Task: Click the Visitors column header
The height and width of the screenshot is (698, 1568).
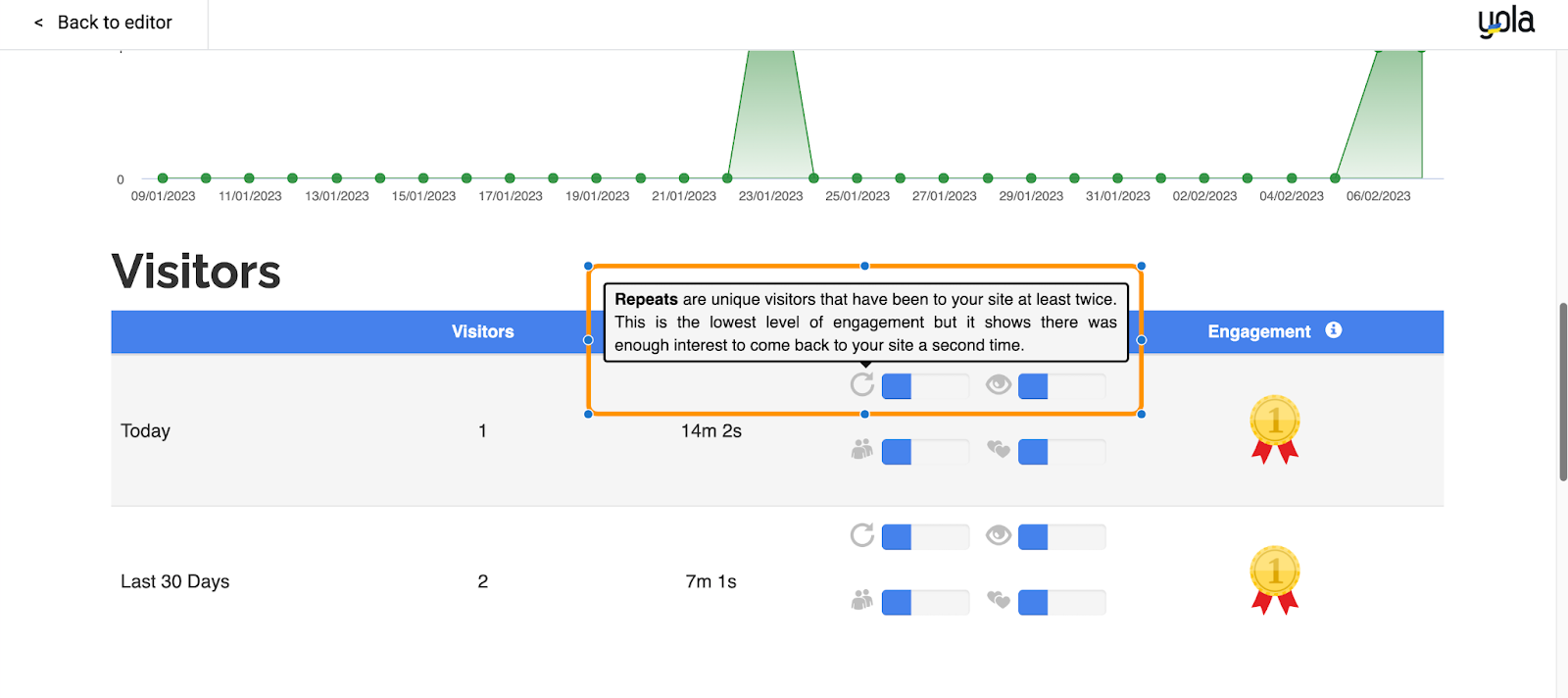Action: coord(482,331)
